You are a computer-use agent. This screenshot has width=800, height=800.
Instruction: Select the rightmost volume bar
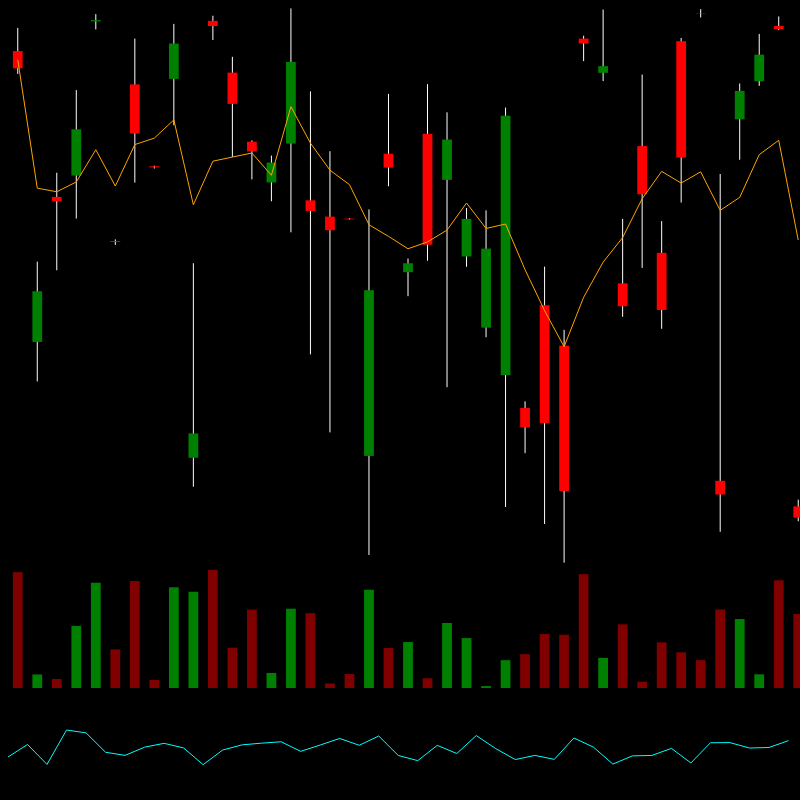(797, 650)
